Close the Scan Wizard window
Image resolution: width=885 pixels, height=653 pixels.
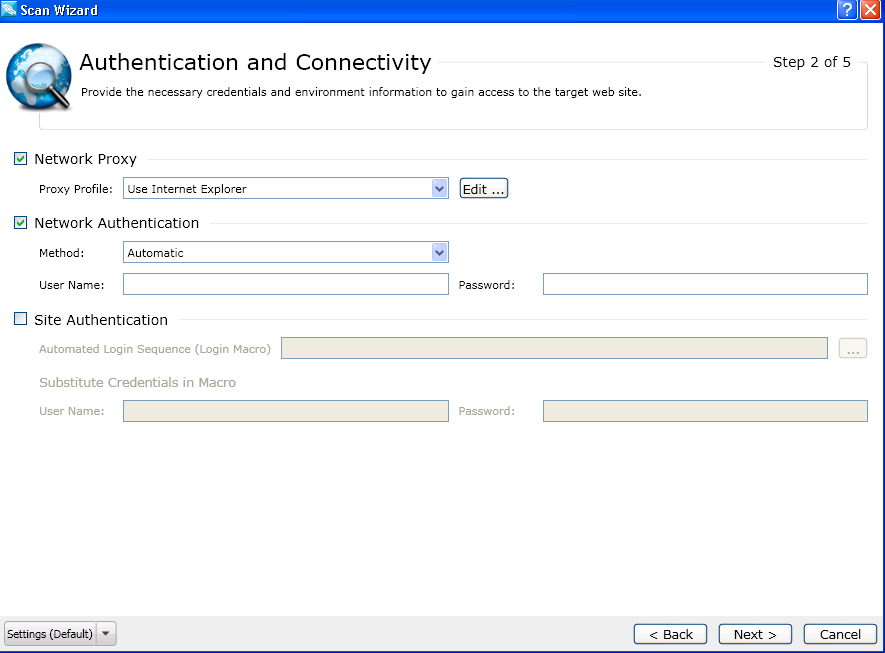point(870,10)
